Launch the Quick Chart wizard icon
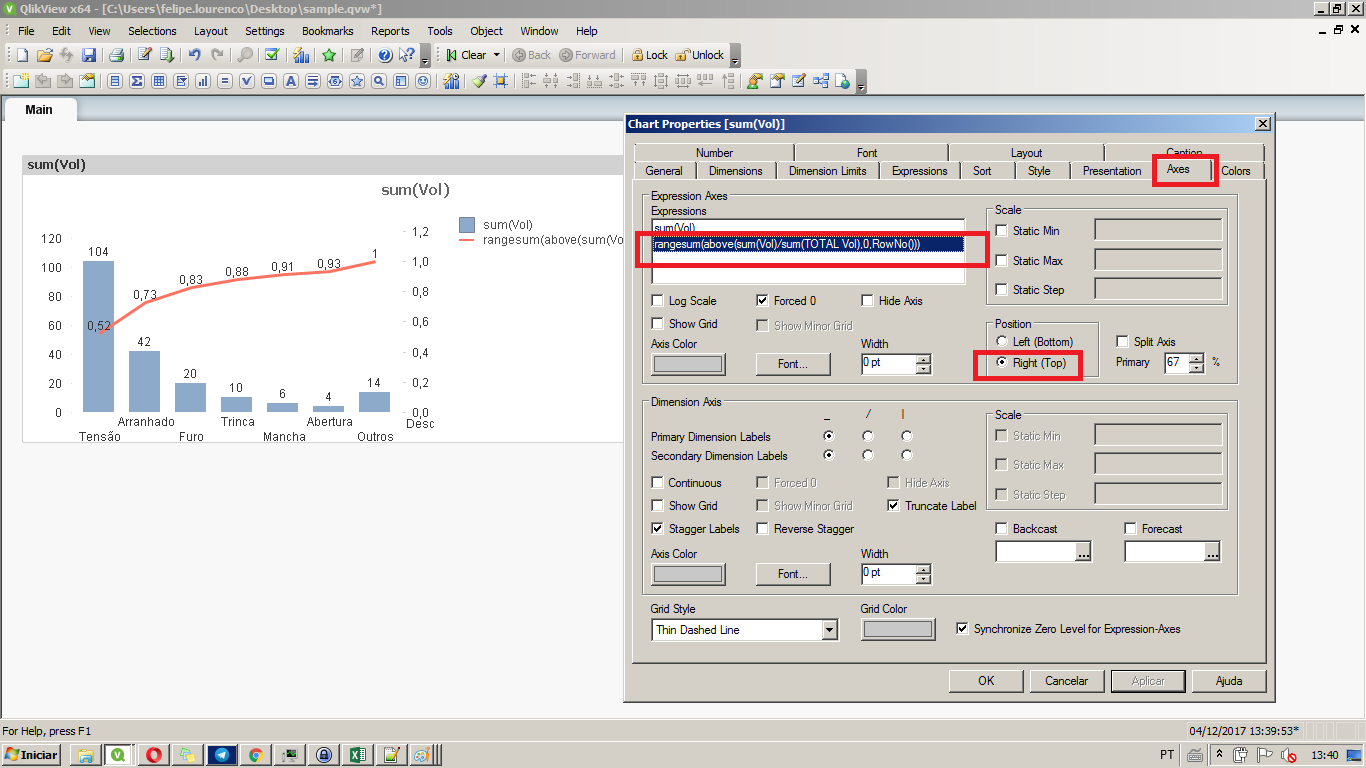Viewport: 1366px width, 768px height. (x=301, y=55)
